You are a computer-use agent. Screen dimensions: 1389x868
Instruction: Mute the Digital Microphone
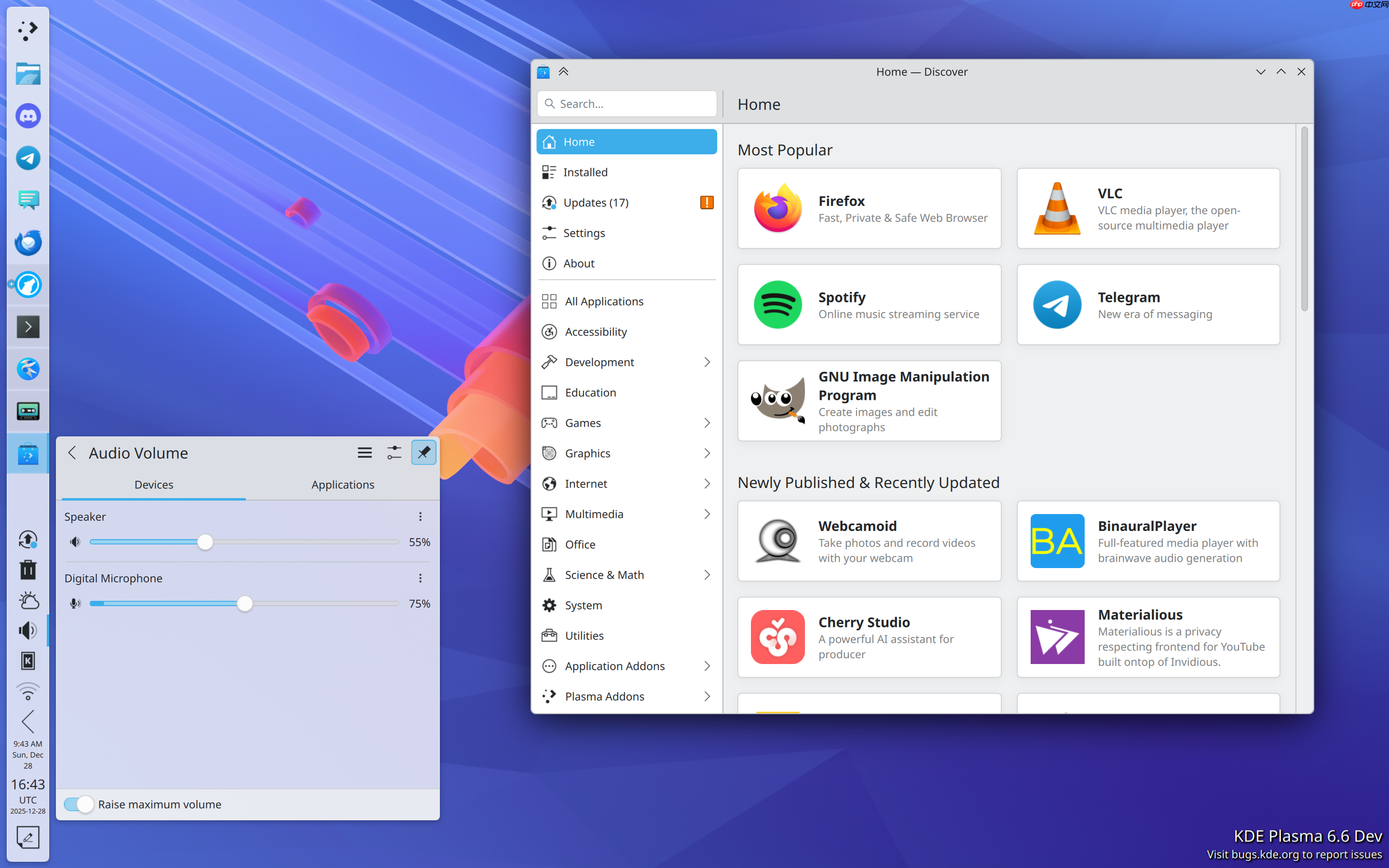click(x=75, y=603)
